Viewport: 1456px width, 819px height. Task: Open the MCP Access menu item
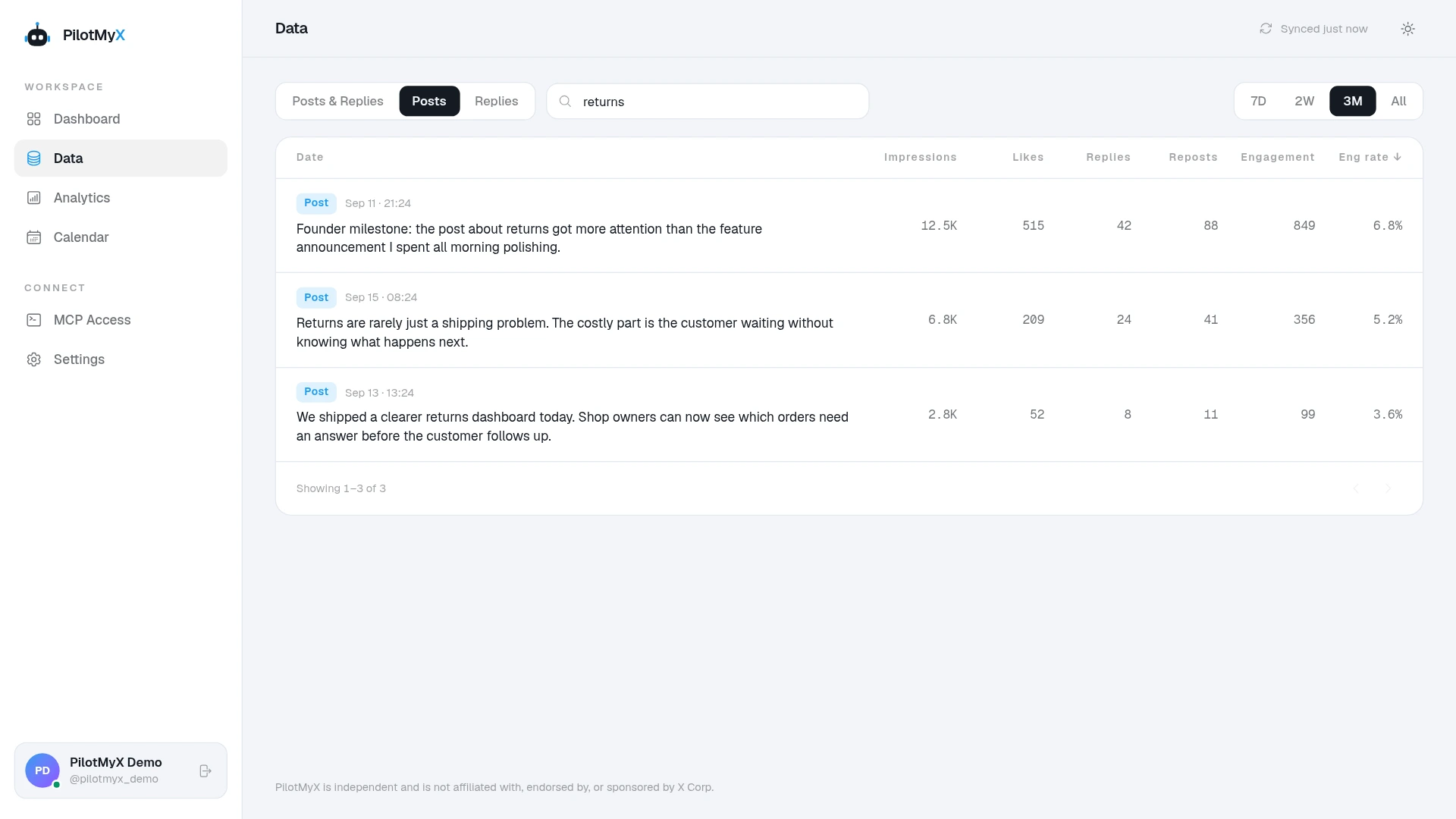point(121,320)
